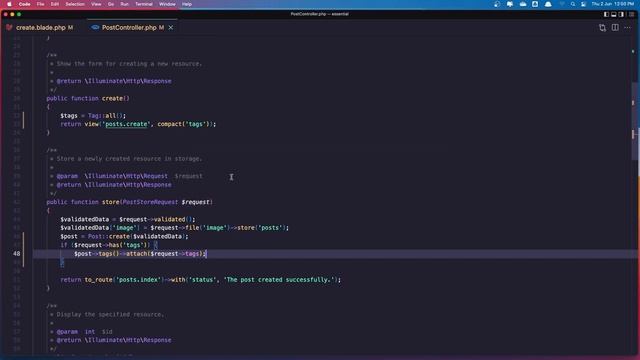
Task: Open the Terminal menu
Action: click(x=144, y=4)
